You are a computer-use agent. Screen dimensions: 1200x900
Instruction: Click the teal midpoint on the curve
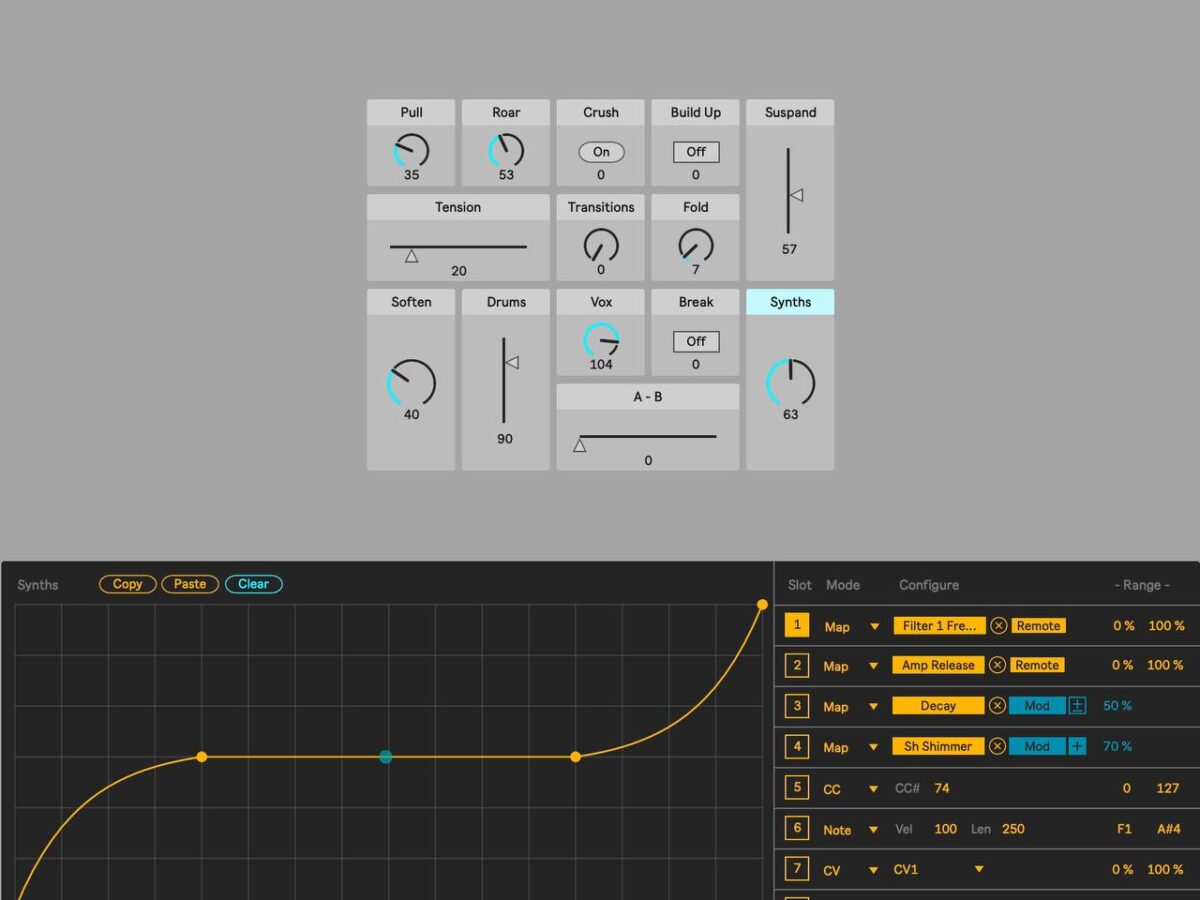[386, 757]
